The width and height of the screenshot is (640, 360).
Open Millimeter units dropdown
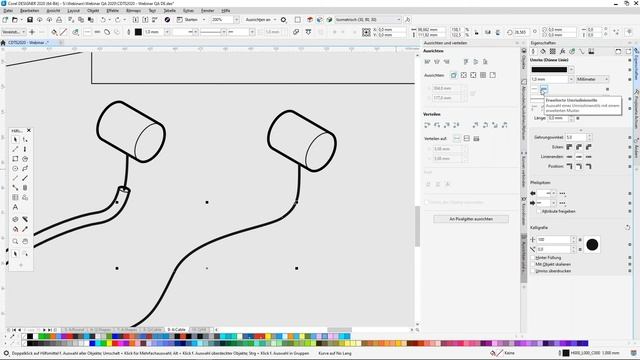(x=592, y=79)
